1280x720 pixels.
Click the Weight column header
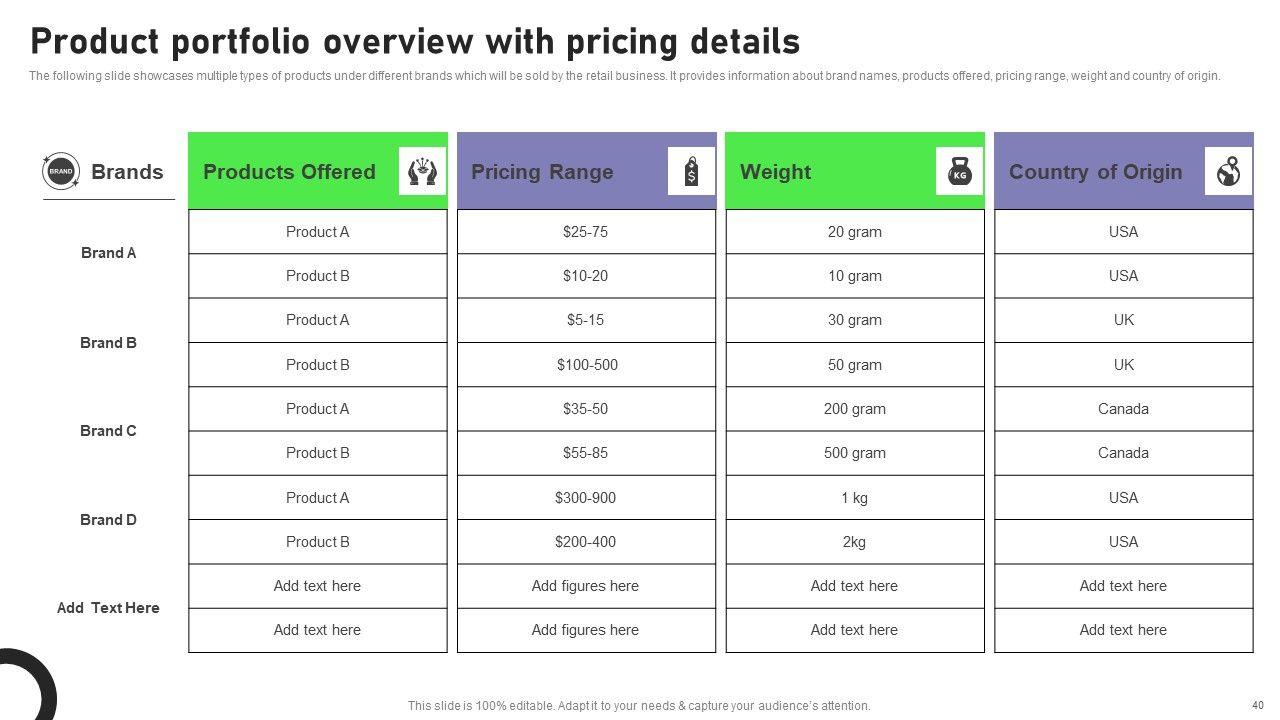coord(775,172)
